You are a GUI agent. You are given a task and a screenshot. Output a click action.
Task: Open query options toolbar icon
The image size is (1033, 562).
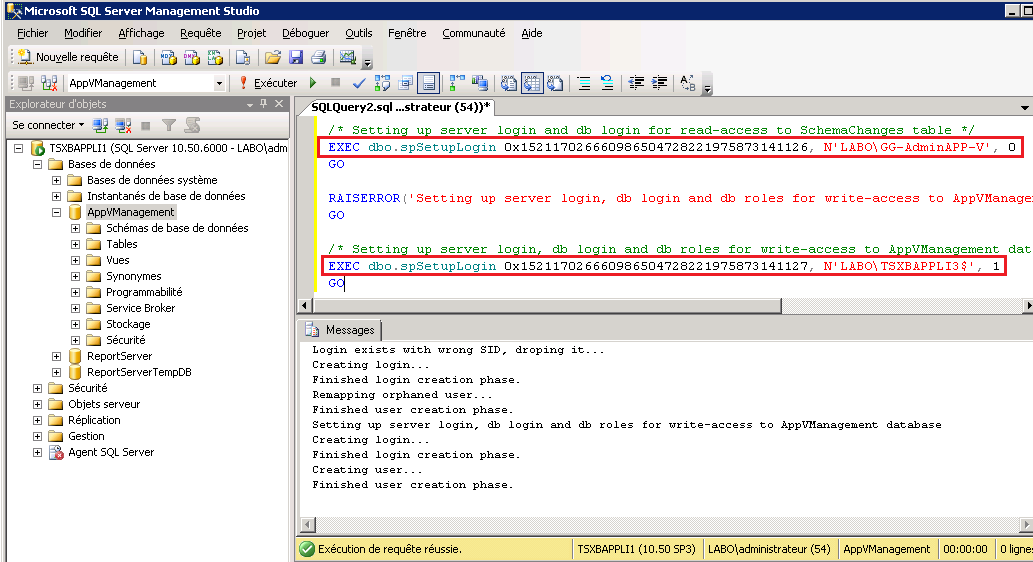click(406, 83)
